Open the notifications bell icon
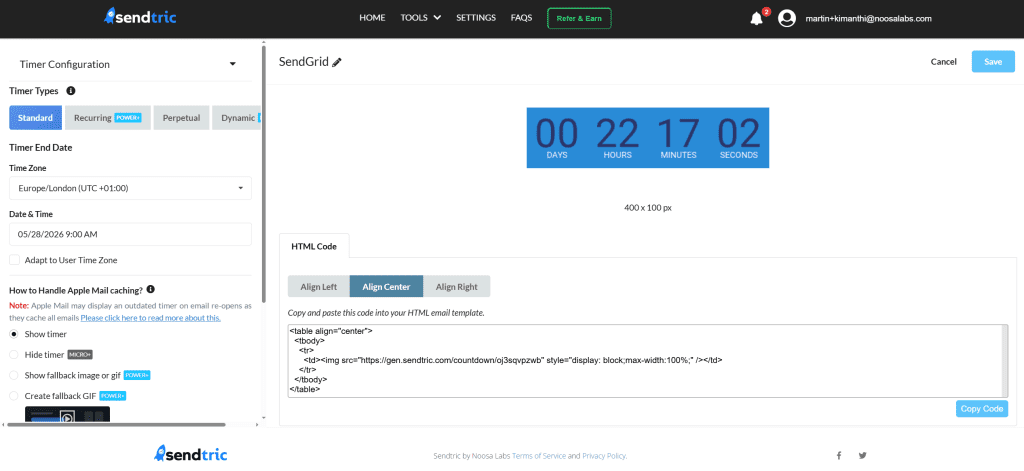1024x471 pixels. pyautogui.click(x=757, y=18)
